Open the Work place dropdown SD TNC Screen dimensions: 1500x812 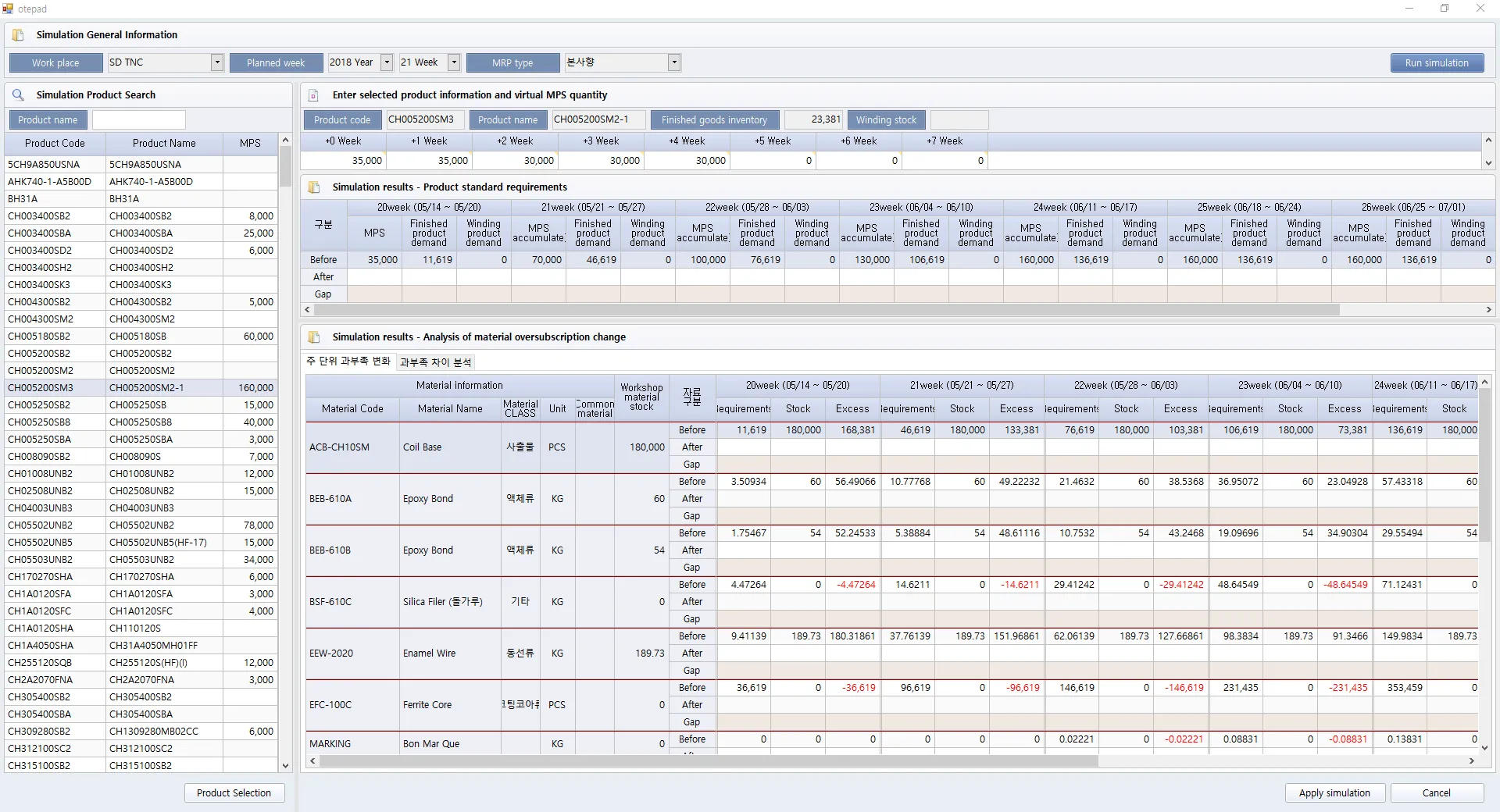pyautogui.click(x=217, y=62)
